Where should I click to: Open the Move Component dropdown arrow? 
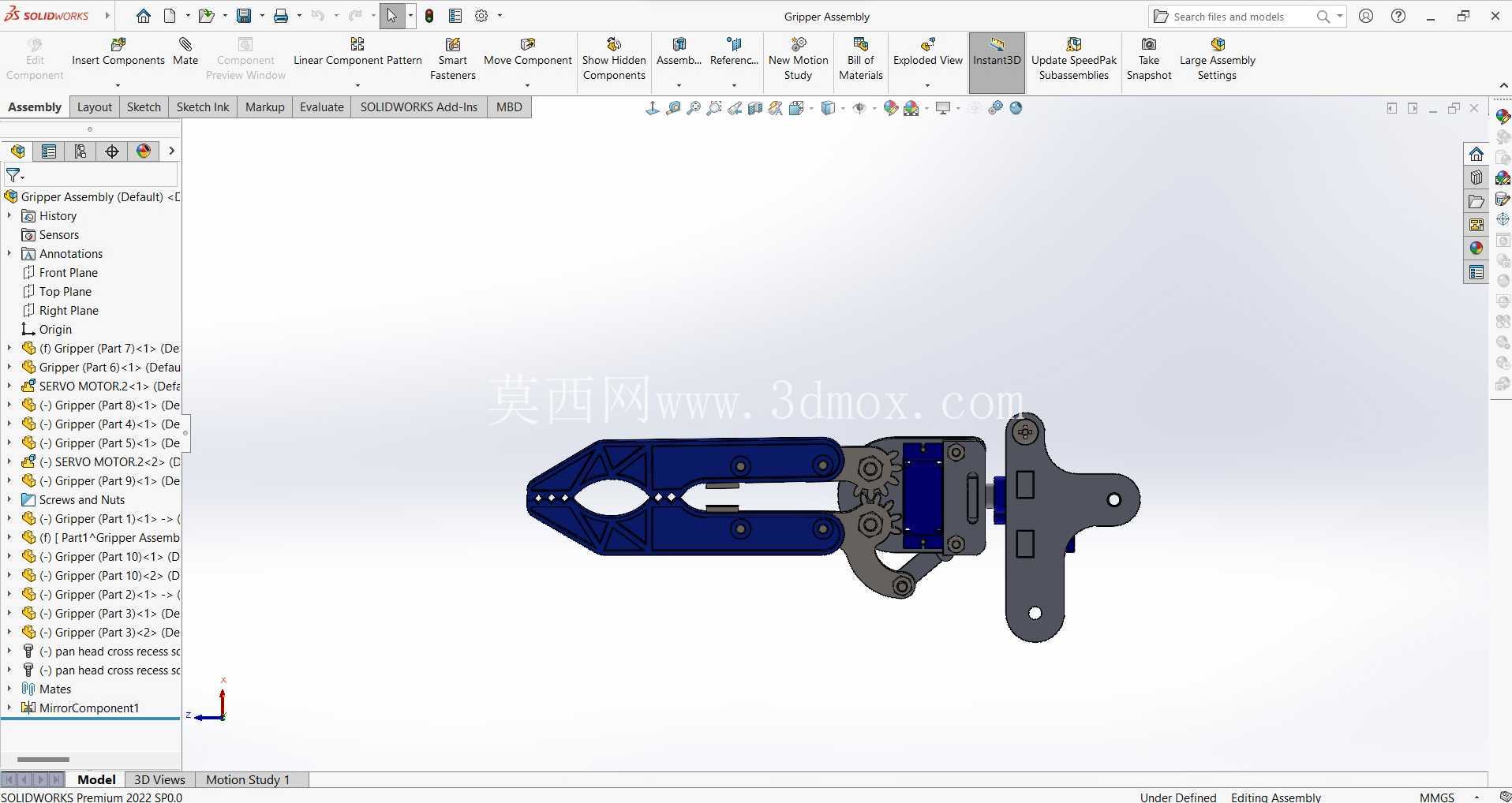(x=527, y=85)
